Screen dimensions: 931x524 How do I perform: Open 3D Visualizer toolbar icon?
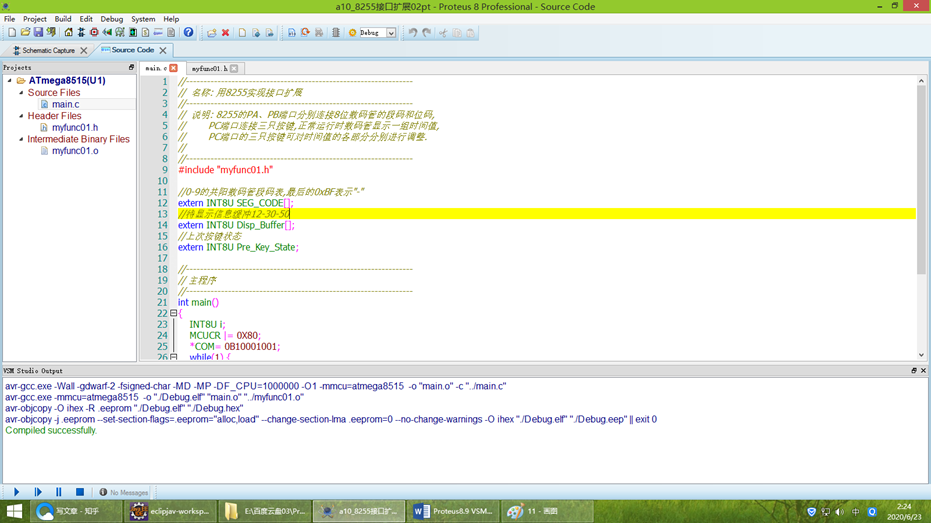[x=107, y=33]
